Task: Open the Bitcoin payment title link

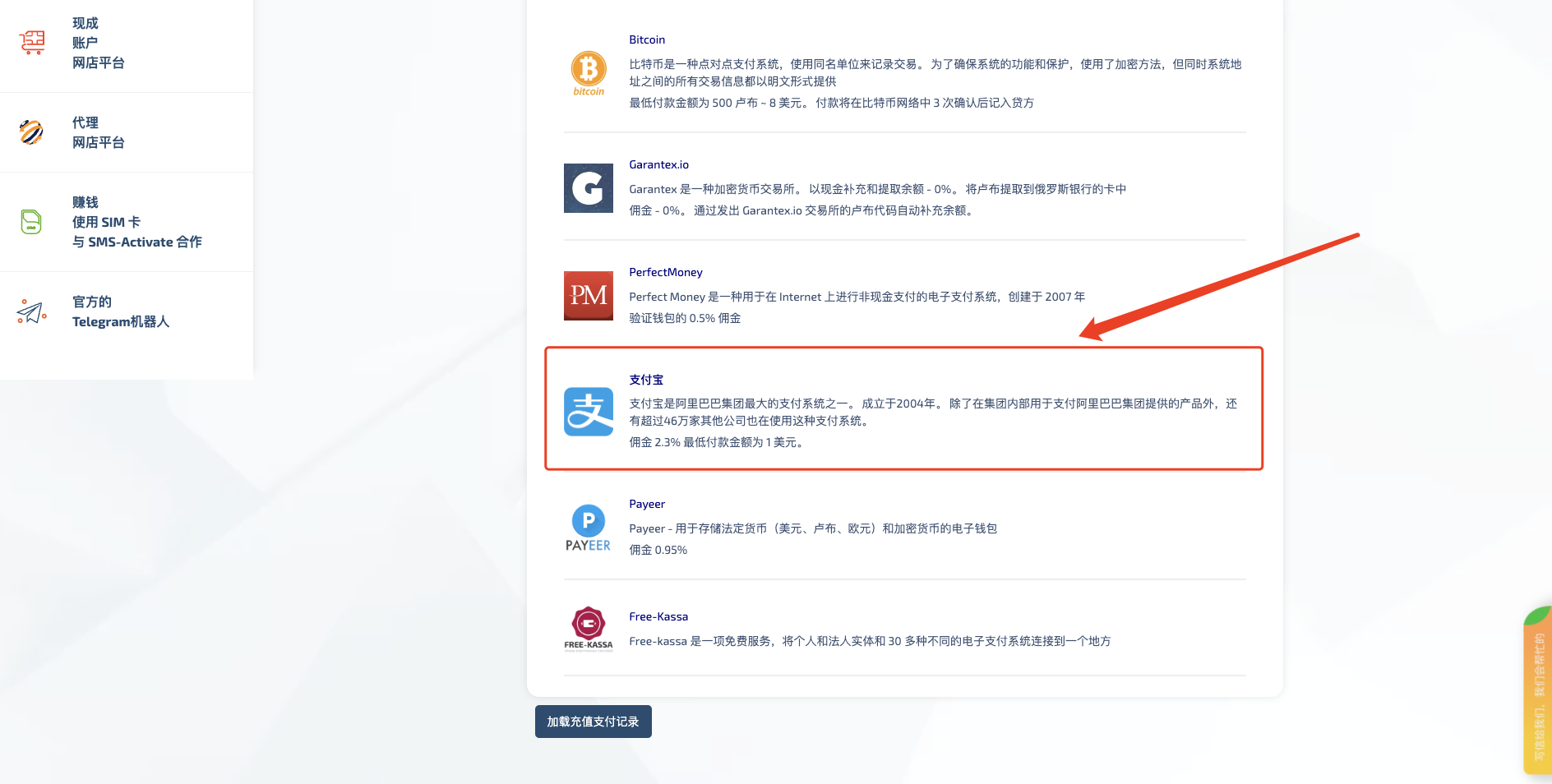Action: [647, 39]
